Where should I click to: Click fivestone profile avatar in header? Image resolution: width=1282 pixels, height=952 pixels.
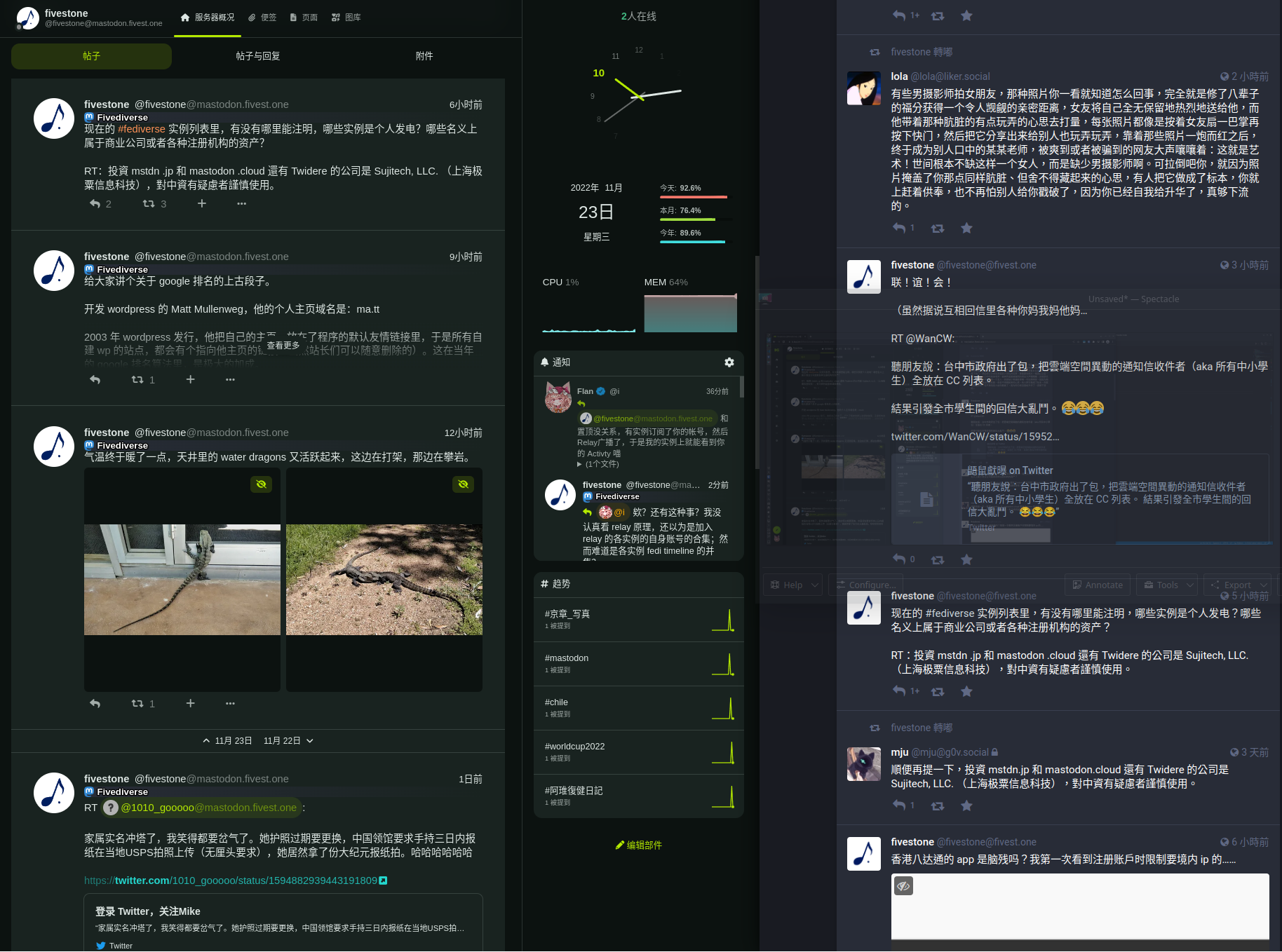click(x=27, y=18)
